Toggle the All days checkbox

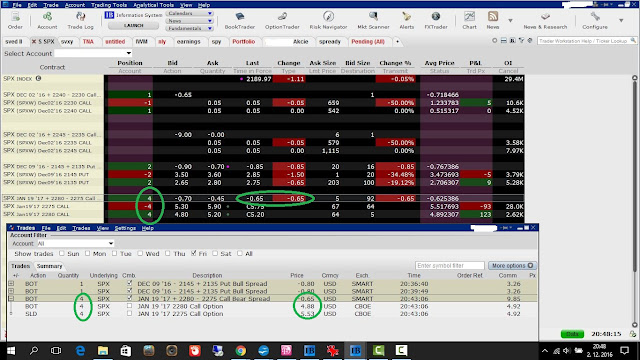(x=240, y=253)
